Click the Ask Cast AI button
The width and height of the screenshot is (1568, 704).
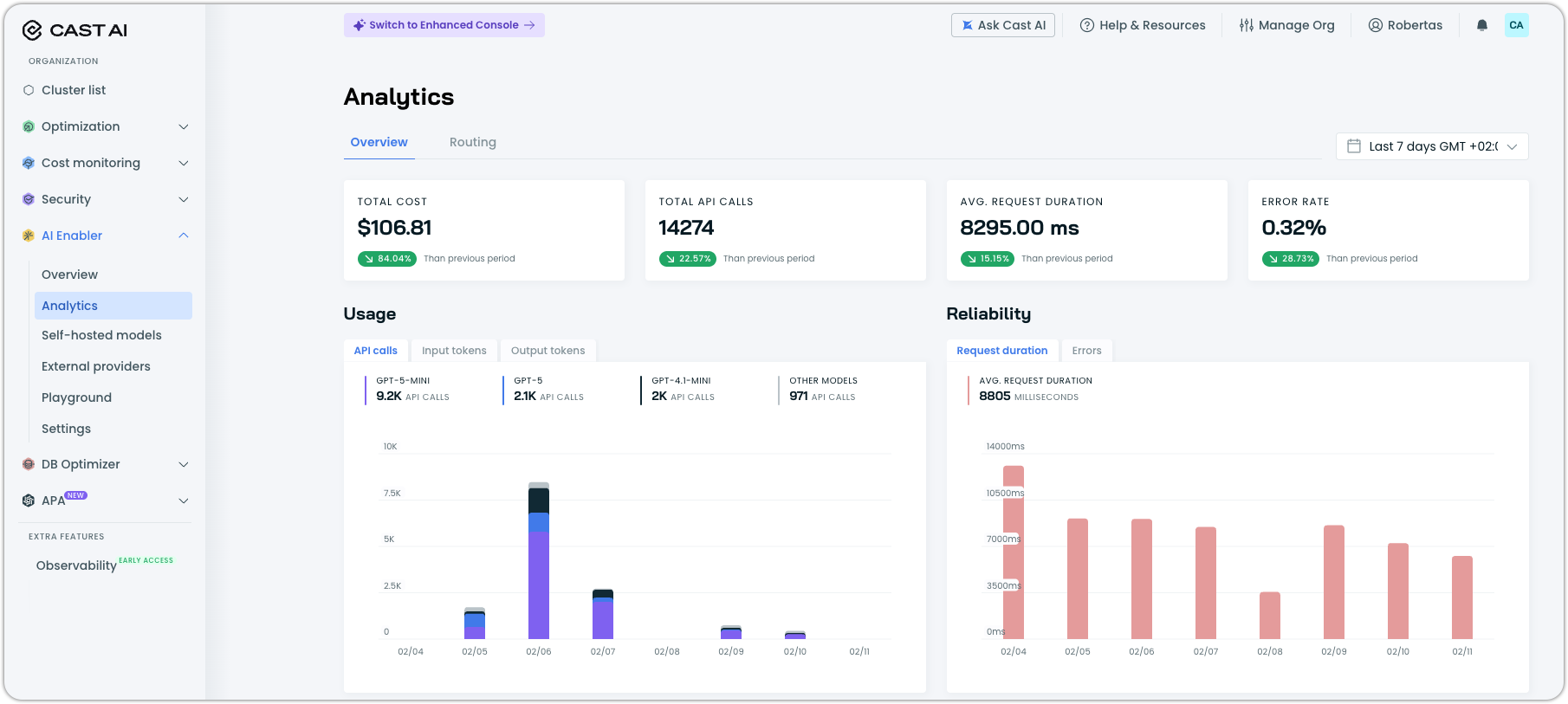point(1003,25)
